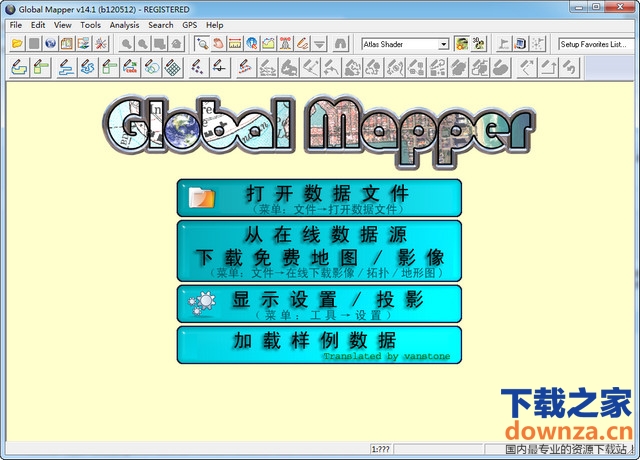The width and height of the screenshot is (640, 460).
Task: Click the create line feature pencil icon
Action: pyautogui.click(x=66, y=67)
